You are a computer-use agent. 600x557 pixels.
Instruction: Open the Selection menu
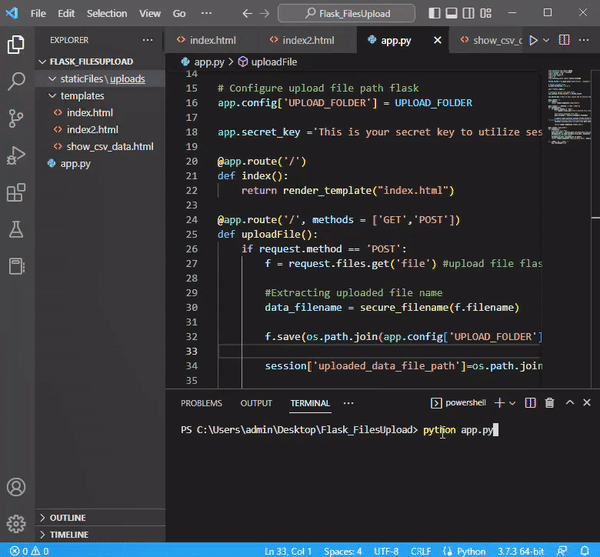coord(106,14)
